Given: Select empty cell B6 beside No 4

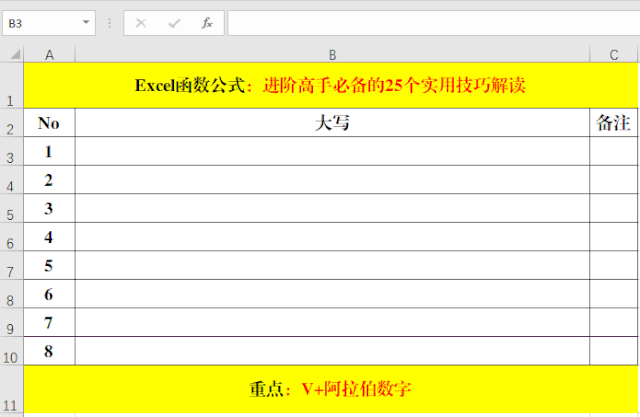Looking at the screenshot, I should [x=332, y=237].
